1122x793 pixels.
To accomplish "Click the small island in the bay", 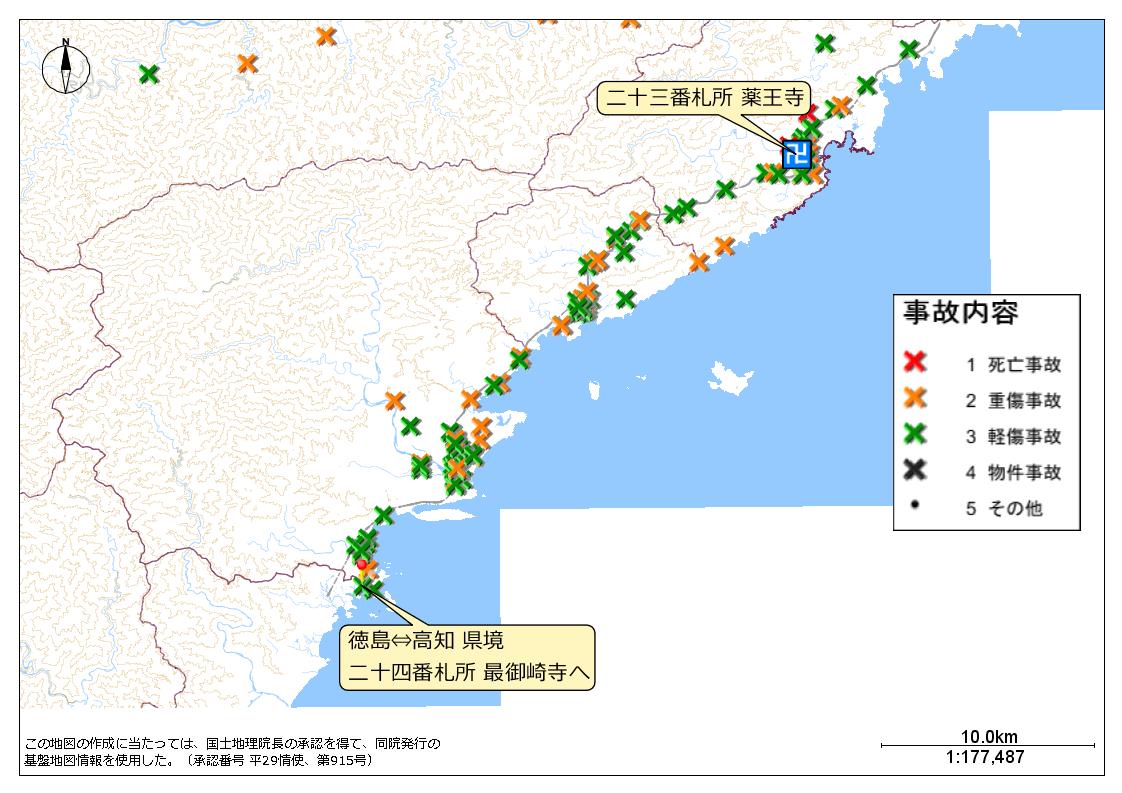I will (731, 376).
